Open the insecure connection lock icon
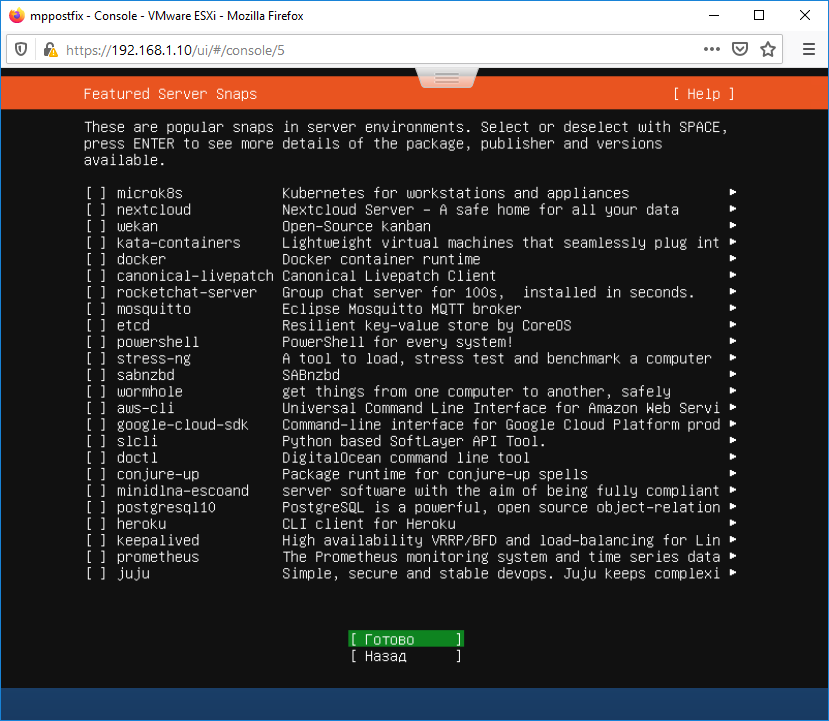 50,50
